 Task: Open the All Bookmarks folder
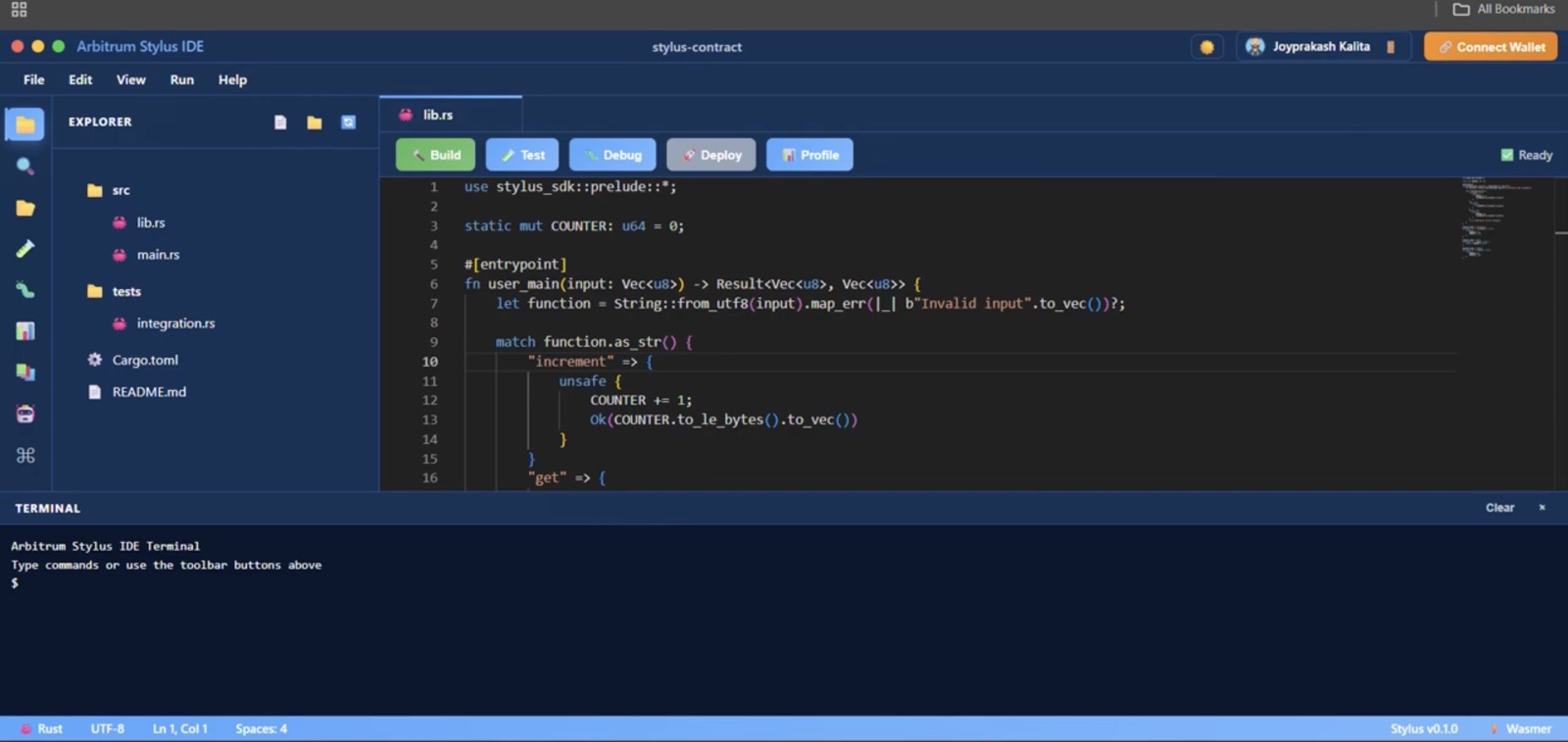point(1504,9)
